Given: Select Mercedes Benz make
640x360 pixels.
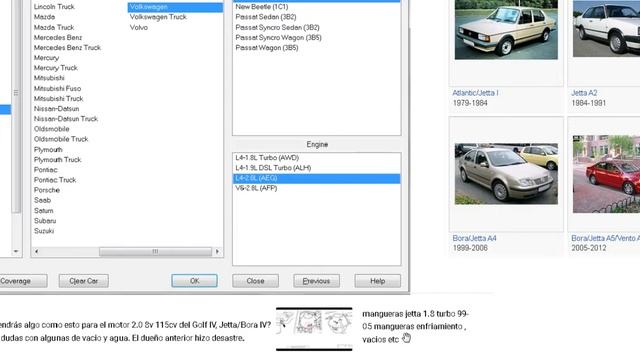Looking at the screenshot, I should (x=58, y=38).
